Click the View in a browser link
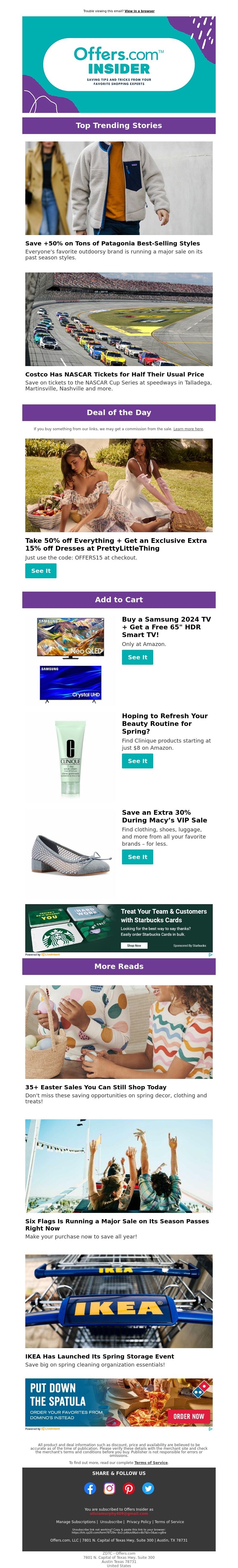Viewport: 238px width, 1568px height. coord(140,11)
